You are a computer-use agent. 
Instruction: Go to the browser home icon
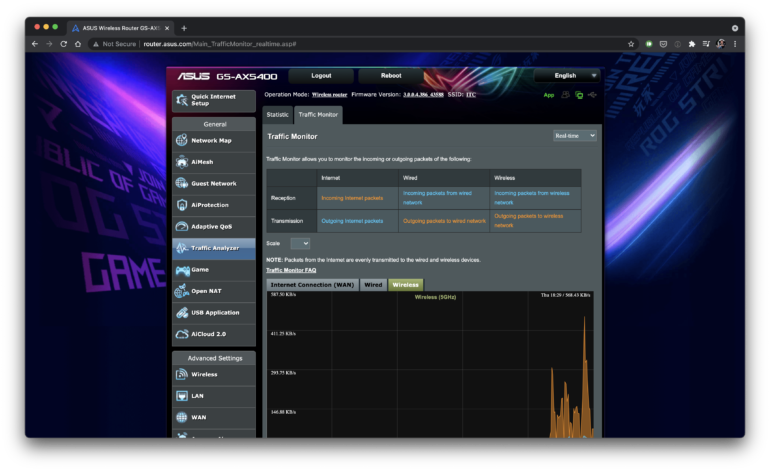click(x=78, y=44)
